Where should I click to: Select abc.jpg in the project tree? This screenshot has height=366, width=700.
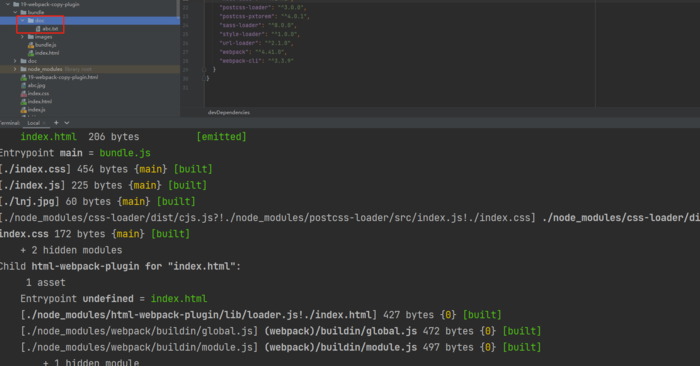point(36,85)
